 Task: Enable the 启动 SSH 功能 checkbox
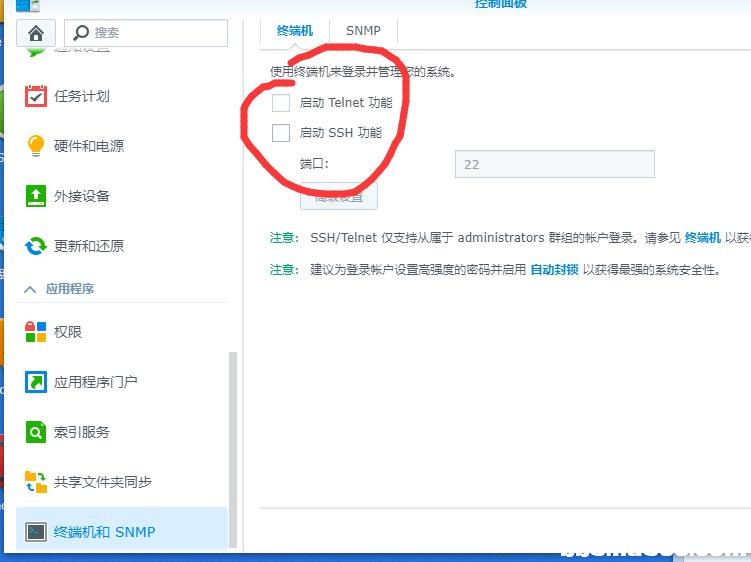point(281,133)
